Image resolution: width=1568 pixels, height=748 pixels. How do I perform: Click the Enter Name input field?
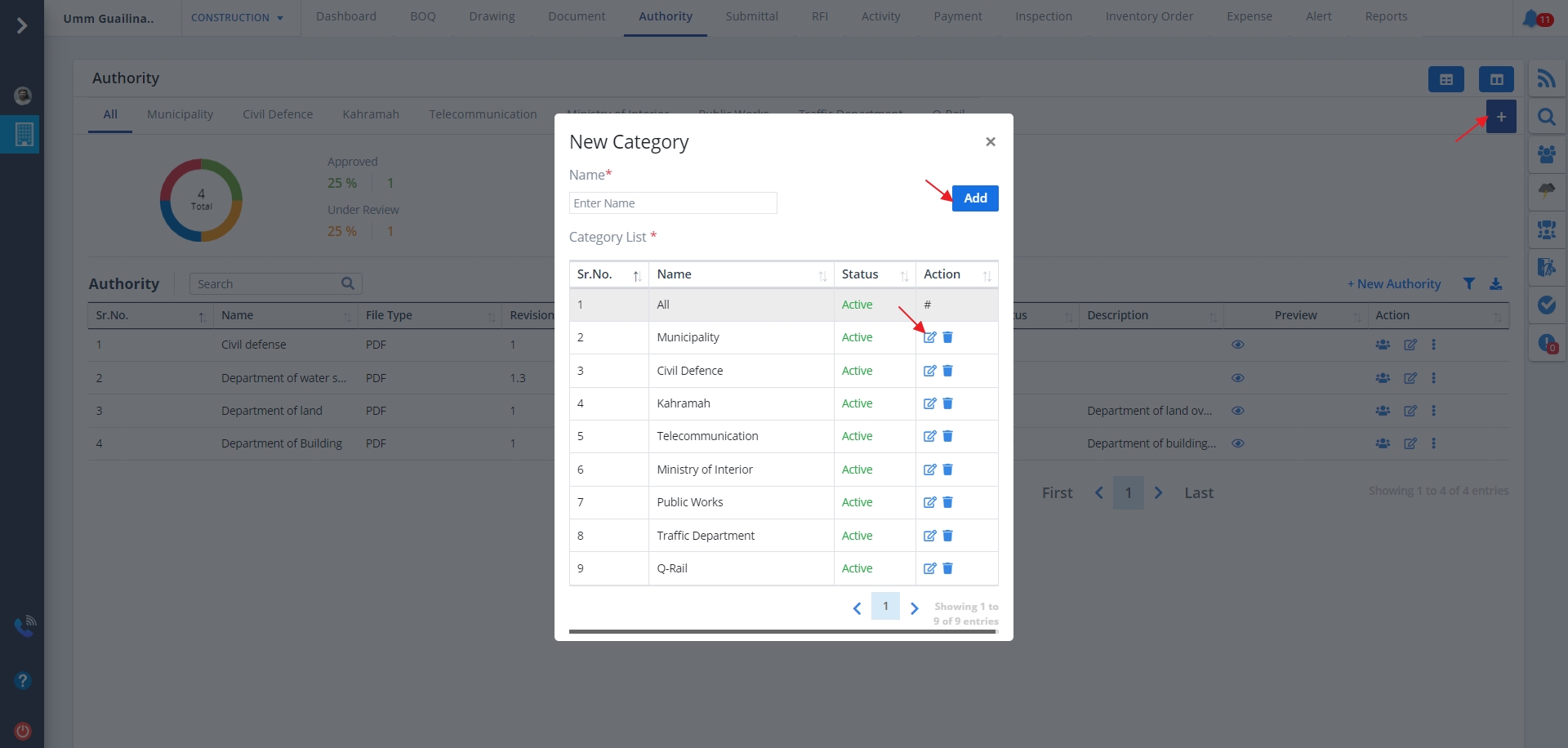672,203
